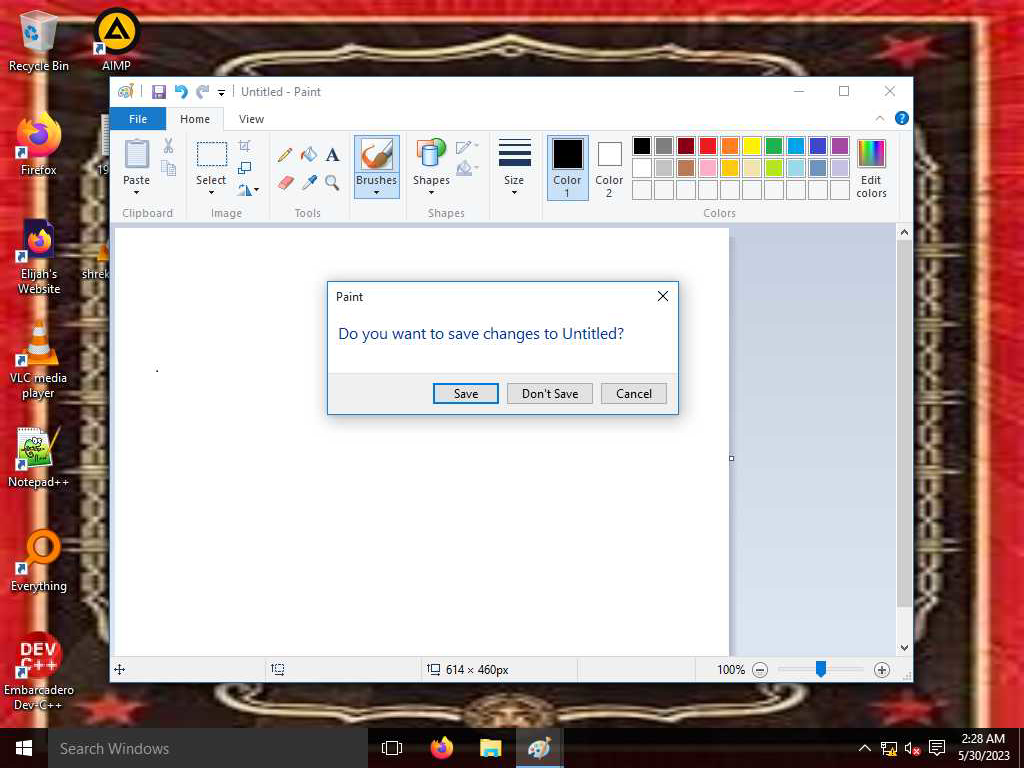Image resolution: width=1024 pixels, height=768 pixels.
Task: Choose the Fill with color bucket
Action: (309, 155)
